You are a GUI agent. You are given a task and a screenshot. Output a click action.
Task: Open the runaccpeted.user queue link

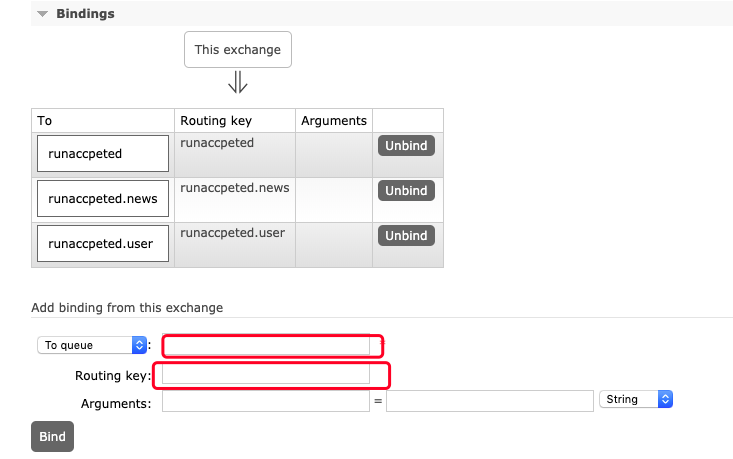(x=102, y=243)
